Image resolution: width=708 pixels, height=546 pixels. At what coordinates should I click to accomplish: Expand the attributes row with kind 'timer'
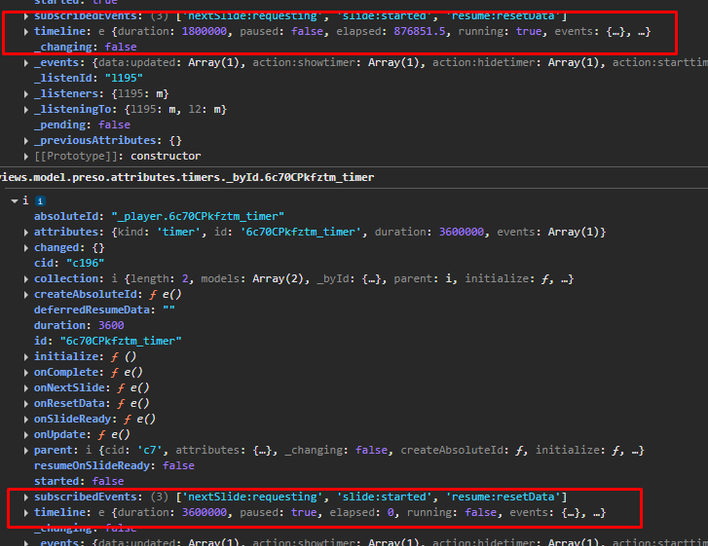[x=26, y=232]
